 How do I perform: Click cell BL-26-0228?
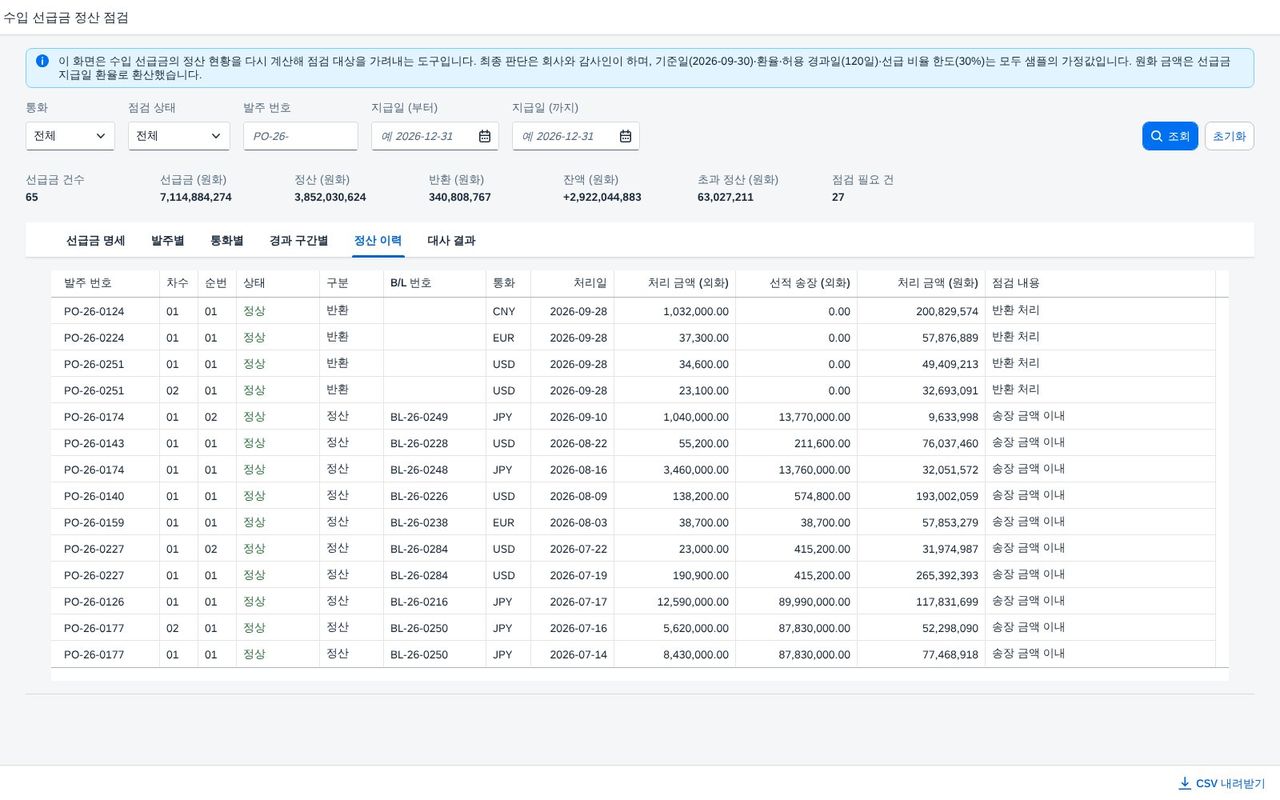[419, 443]
